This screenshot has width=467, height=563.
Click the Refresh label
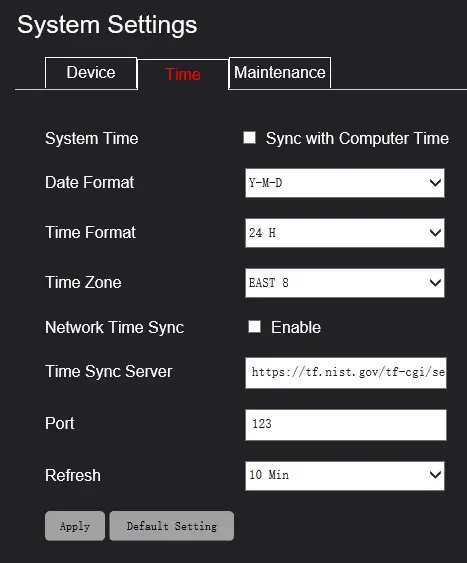tap(73, 475)
